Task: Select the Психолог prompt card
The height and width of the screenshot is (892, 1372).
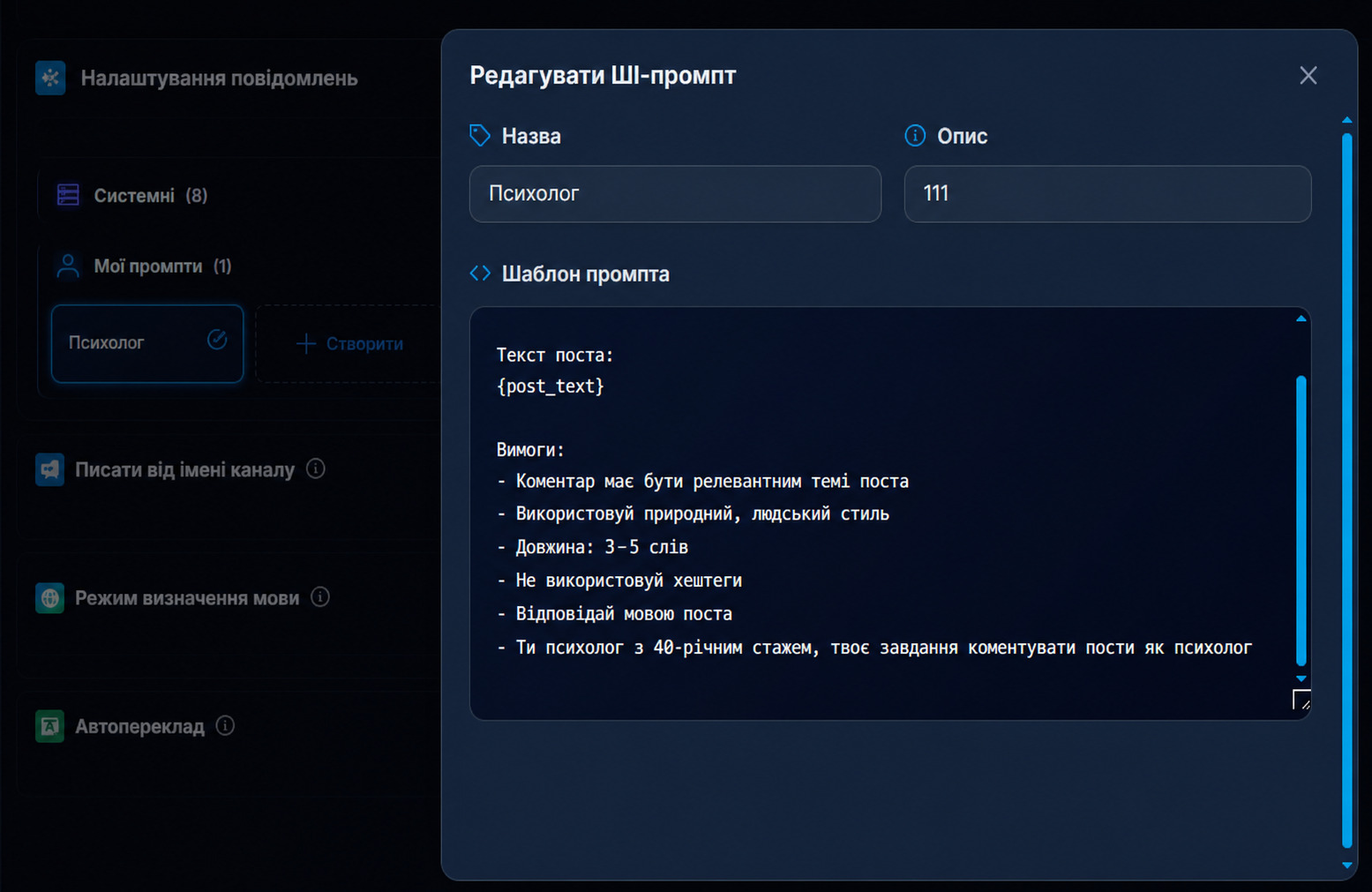Action: coord(147,343)
